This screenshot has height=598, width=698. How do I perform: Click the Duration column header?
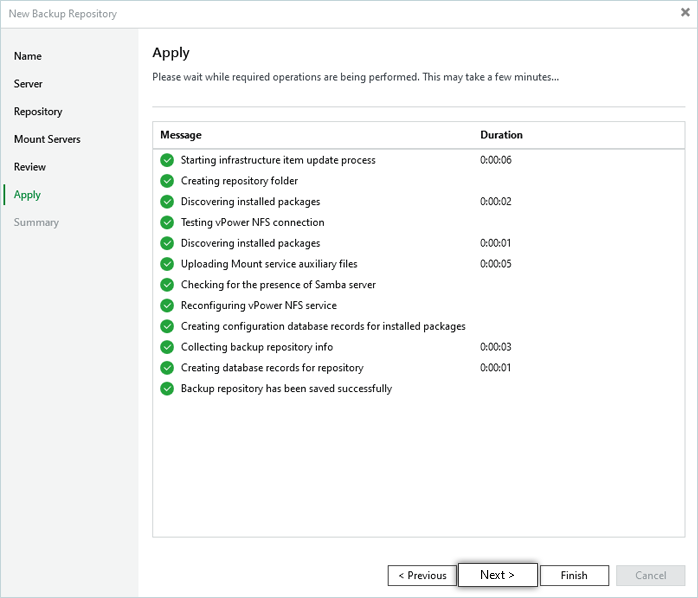click(x=501, y=135)
